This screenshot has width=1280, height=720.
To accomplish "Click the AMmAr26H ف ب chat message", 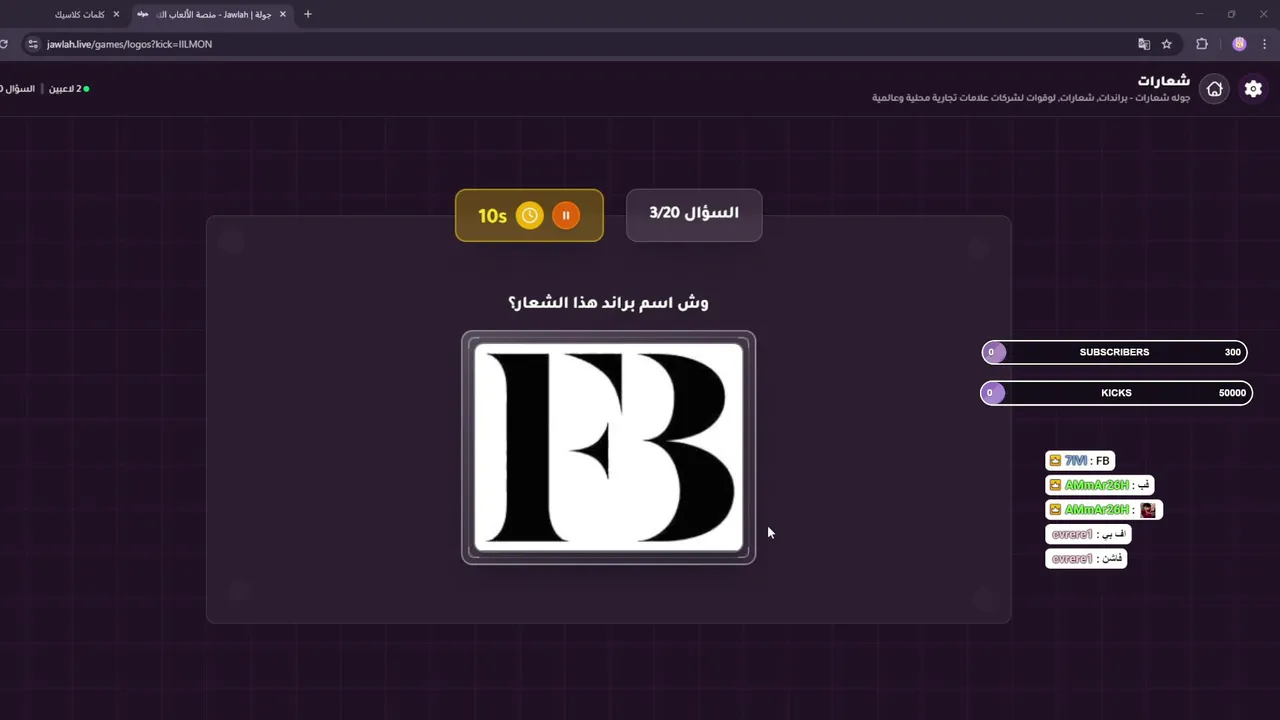I will point(1100,485).
